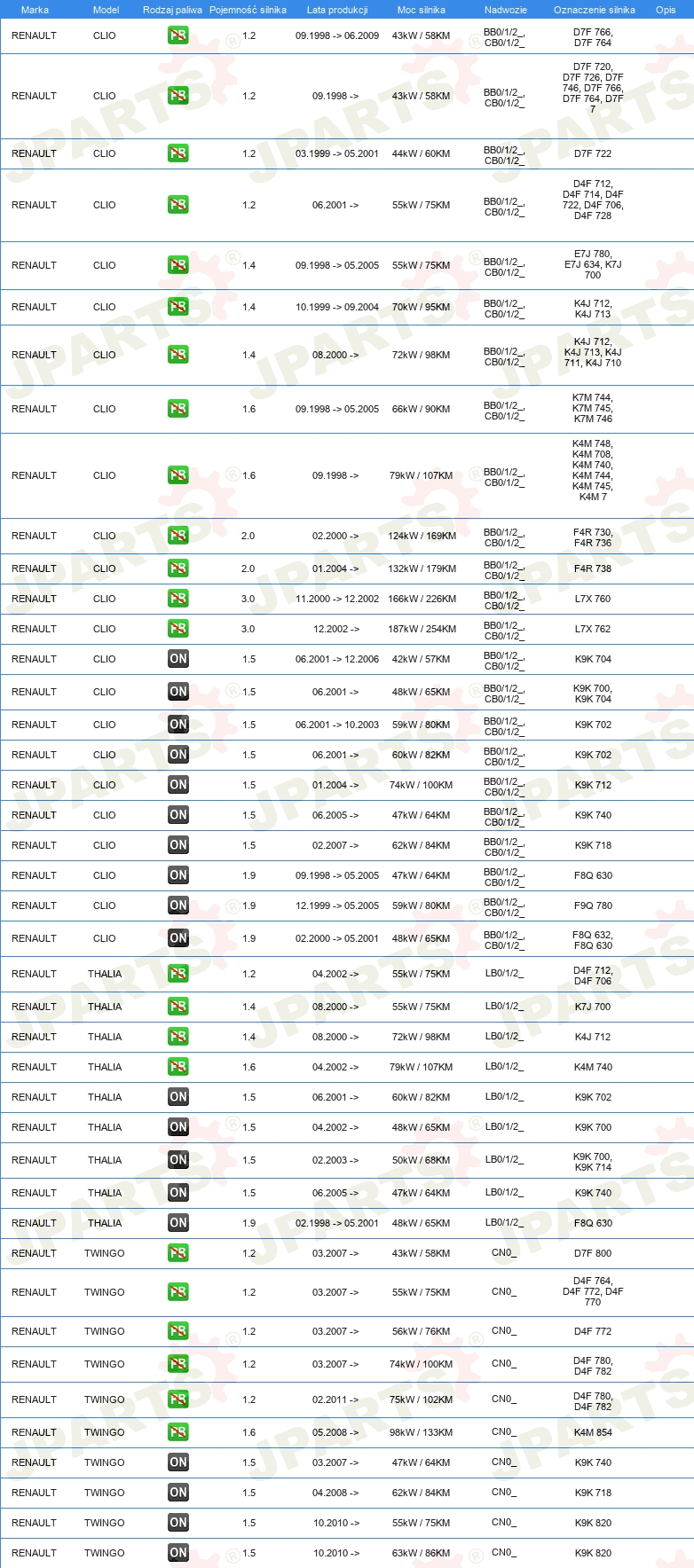The height and width of the screenshot is (1568, 694).
Task: Select the engine code L7X 762
Action: pyautogui.click(x=593, y=629)
